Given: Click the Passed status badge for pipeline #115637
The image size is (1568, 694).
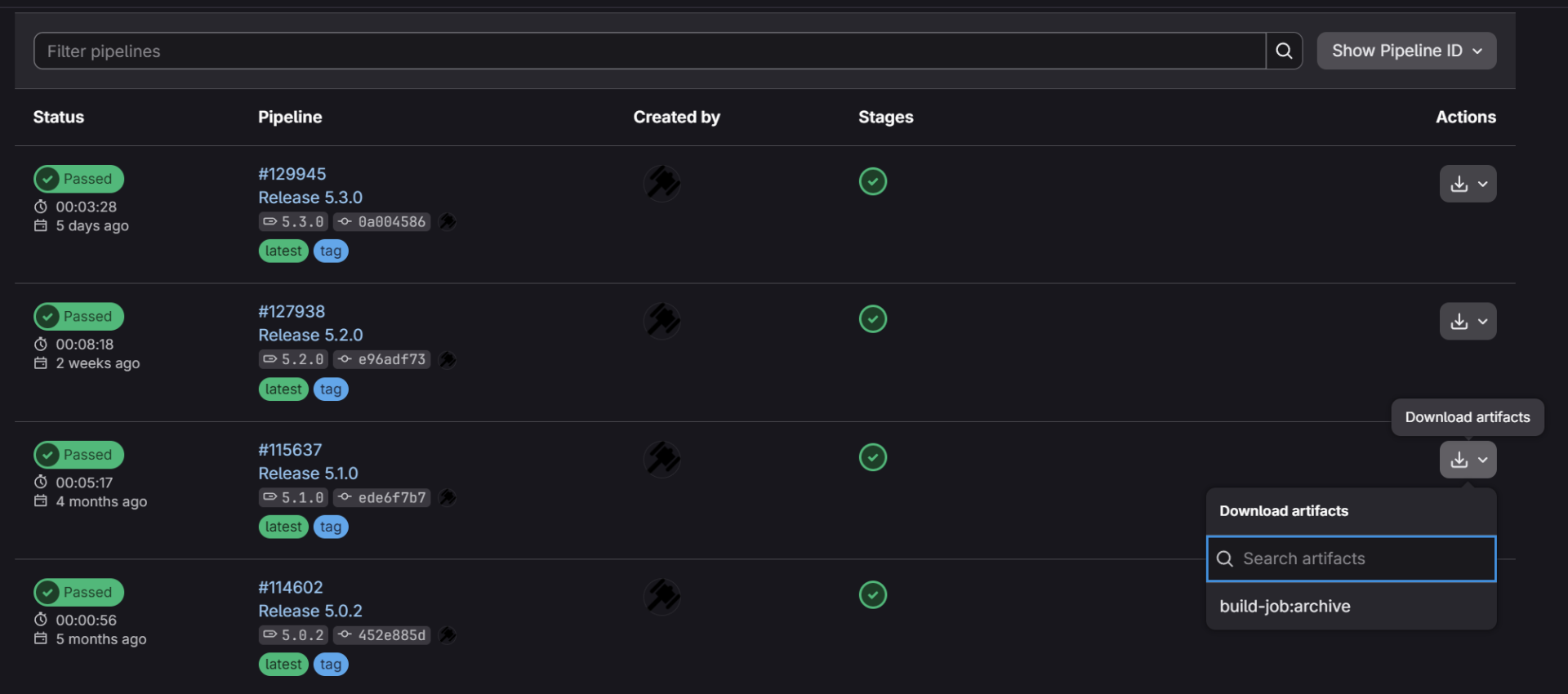Looking at the screenshot, I should click(x=79, y=455).
